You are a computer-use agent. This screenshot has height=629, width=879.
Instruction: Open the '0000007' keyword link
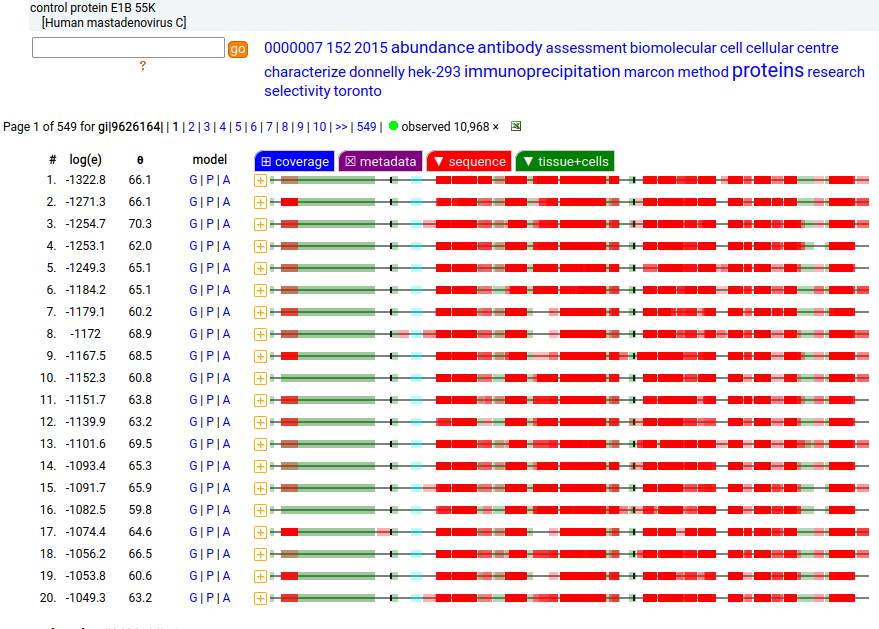coord(293,48)
